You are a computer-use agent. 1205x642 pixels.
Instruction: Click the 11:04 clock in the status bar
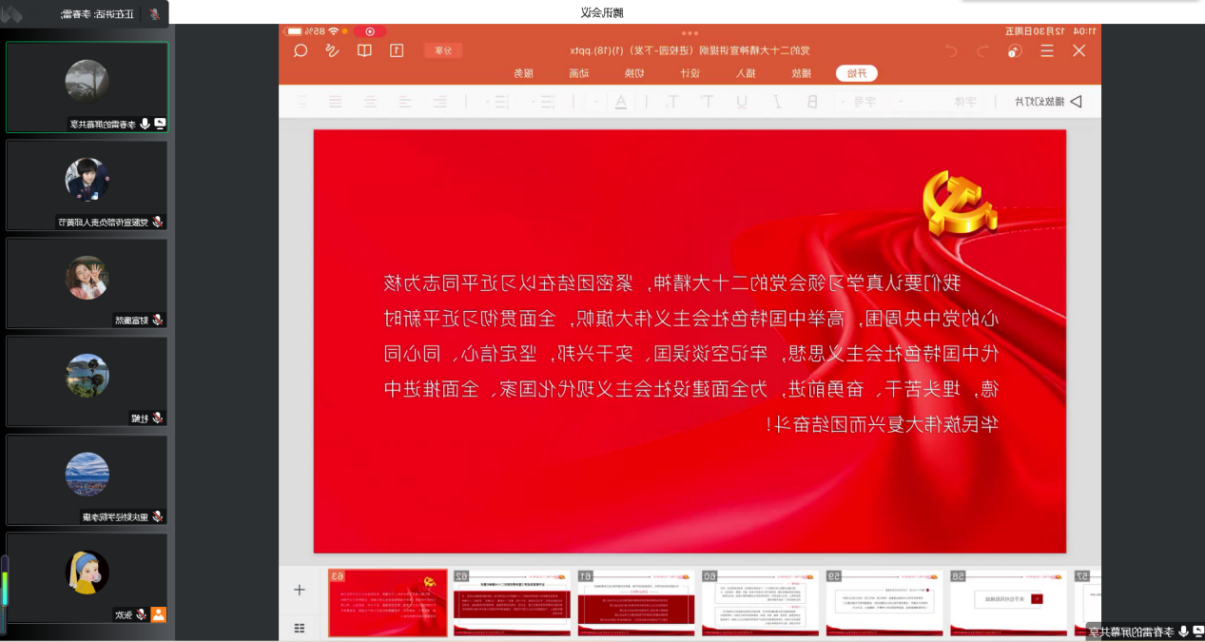pyautogui.click(x=1085, y=31)
